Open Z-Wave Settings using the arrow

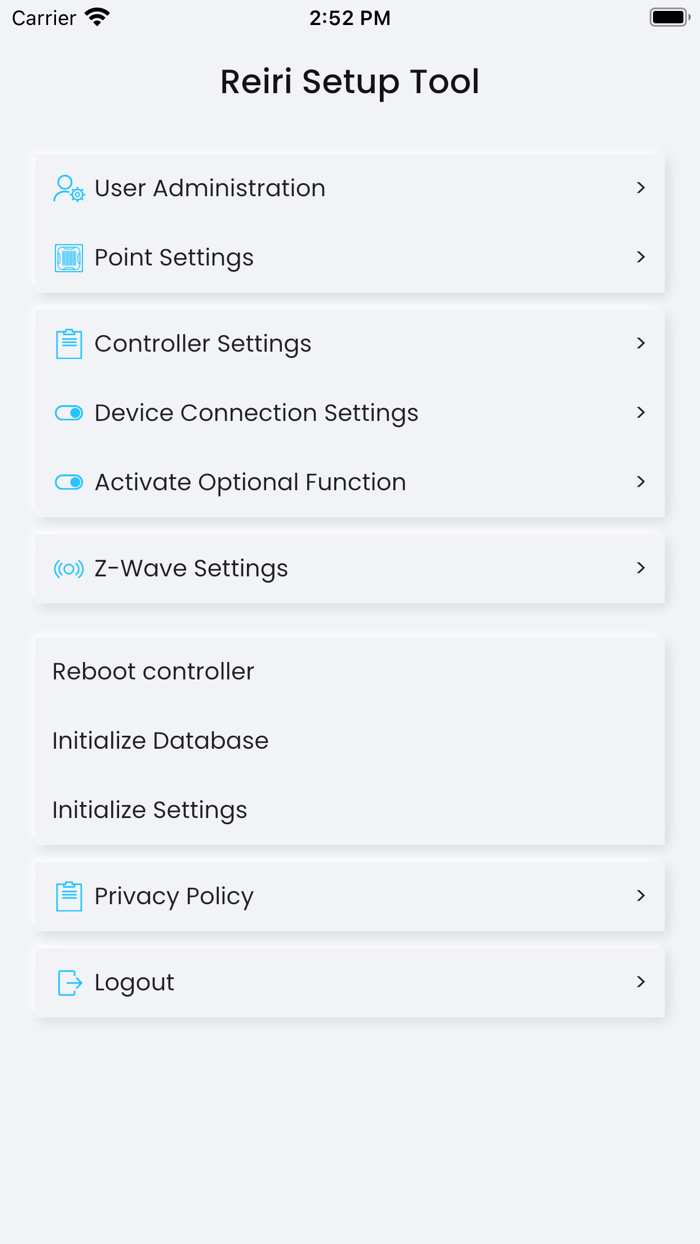point(641,568)
